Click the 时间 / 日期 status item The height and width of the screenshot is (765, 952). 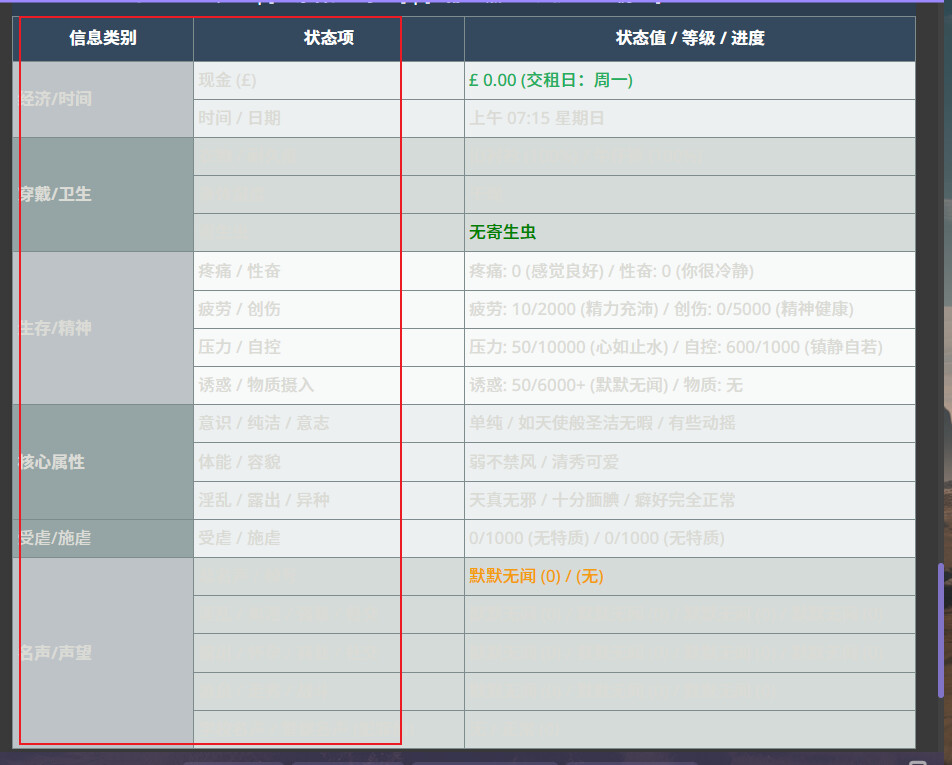(328, 118)
